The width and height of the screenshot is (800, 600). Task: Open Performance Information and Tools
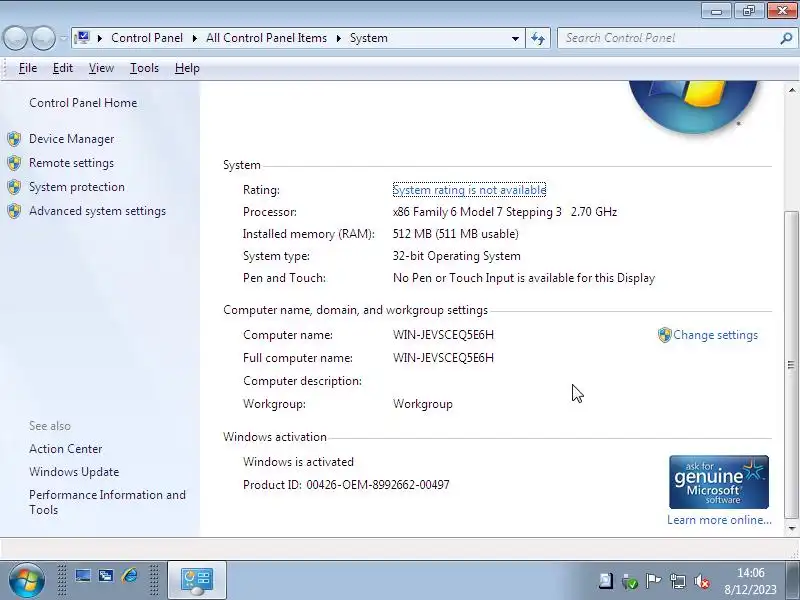point(107,502)
